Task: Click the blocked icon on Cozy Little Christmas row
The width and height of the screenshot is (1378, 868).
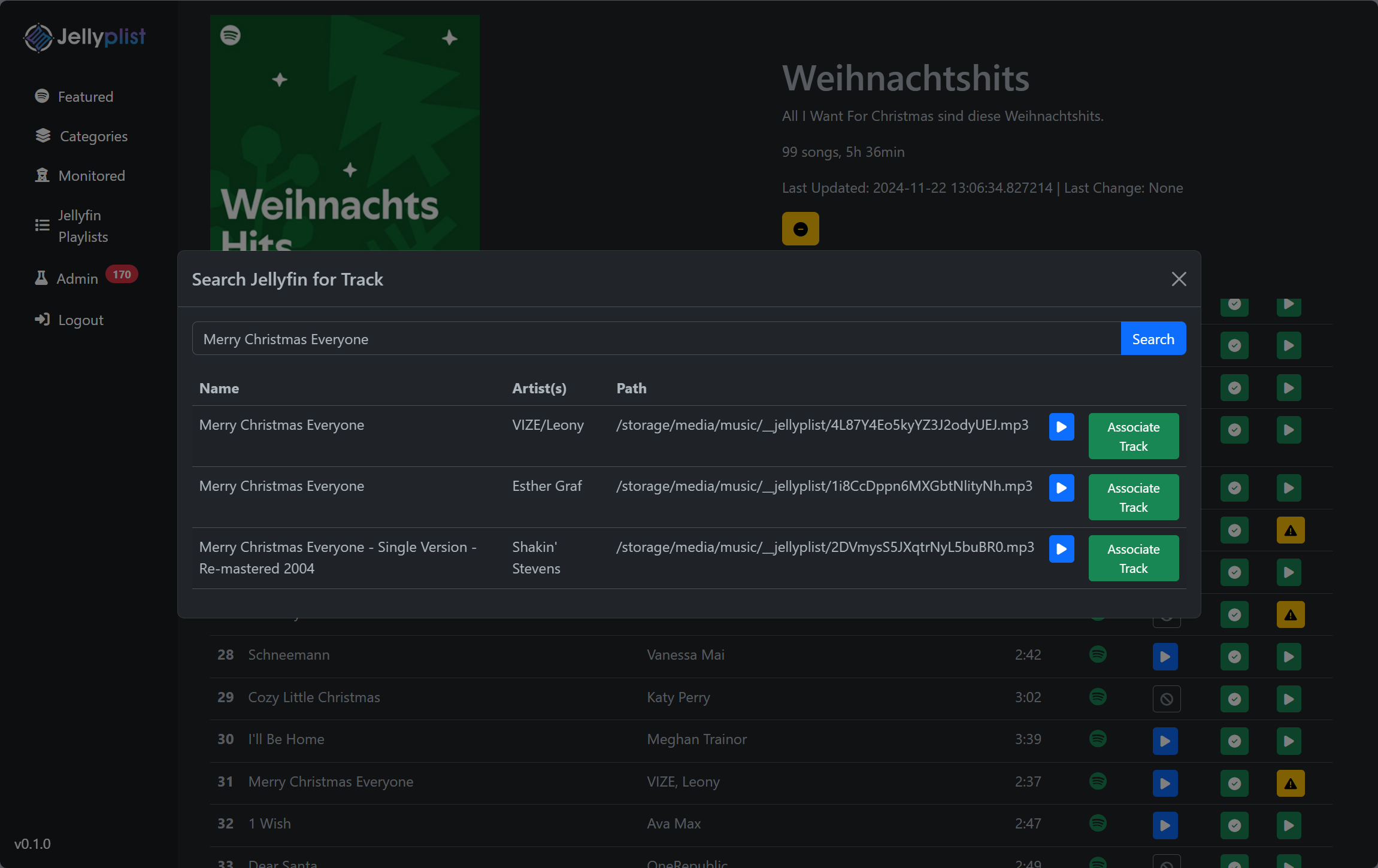Action: pos(1166,699)
